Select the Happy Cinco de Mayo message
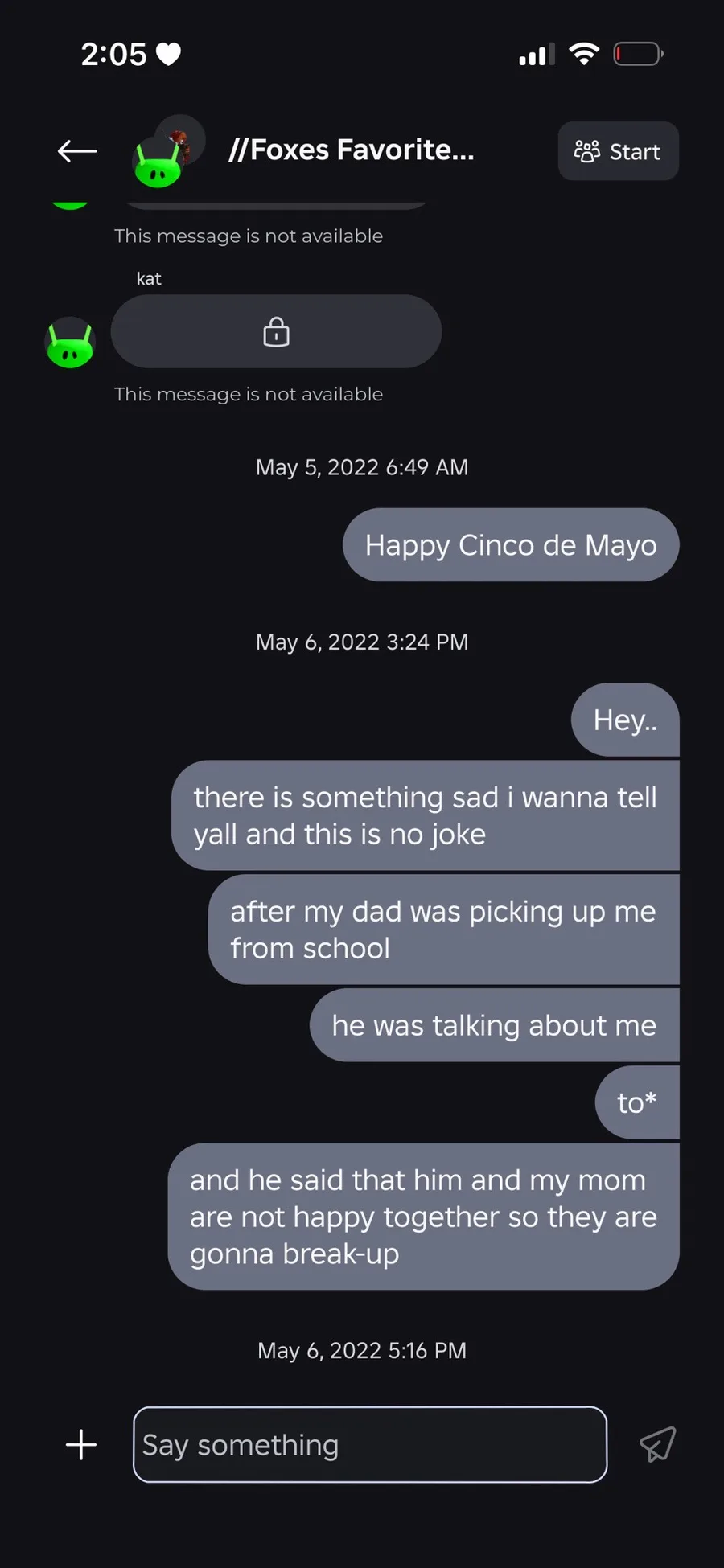Viewport: 724px width, 1568px height. pos(511,545)
